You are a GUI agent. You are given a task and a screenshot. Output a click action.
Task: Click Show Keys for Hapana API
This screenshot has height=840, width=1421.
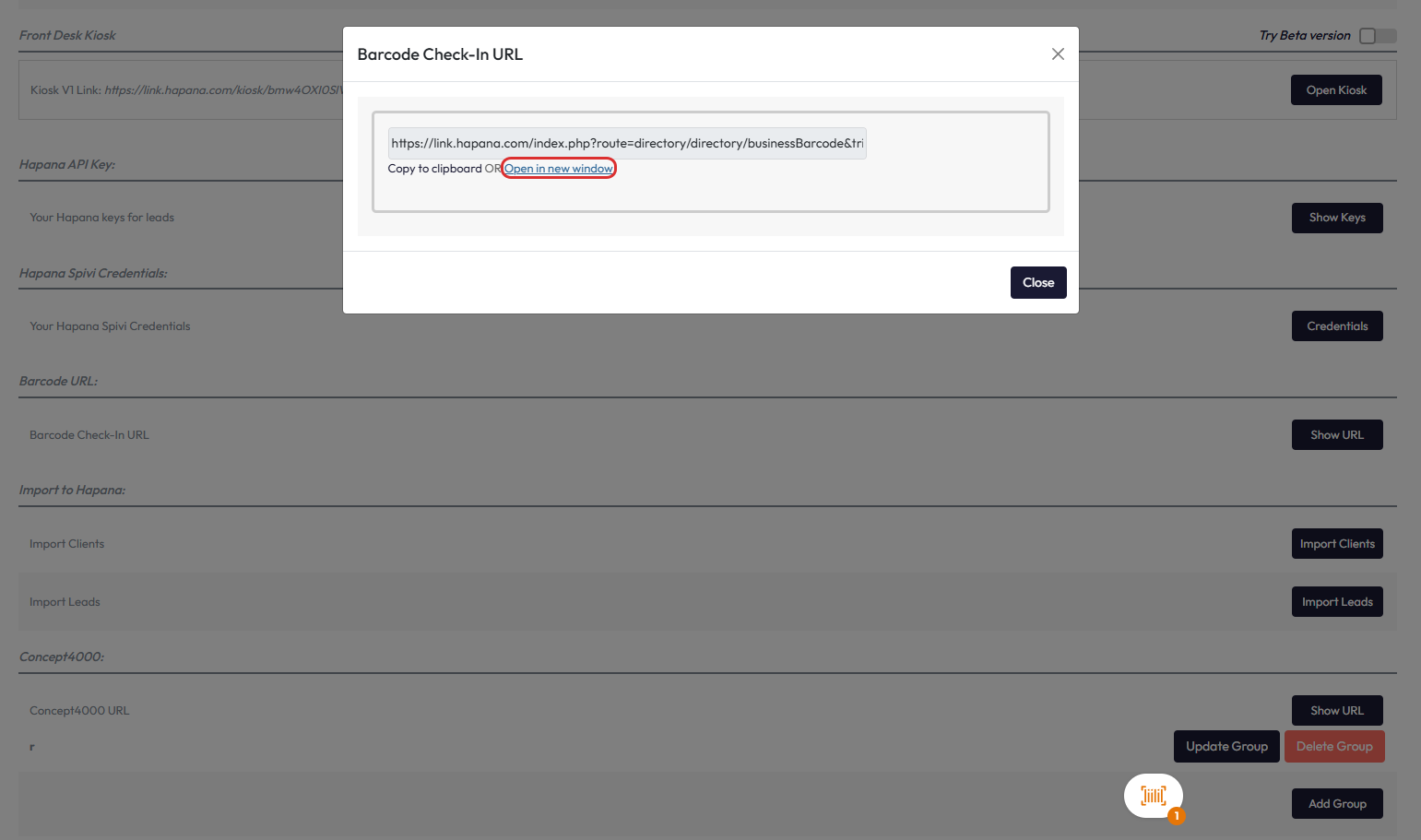(1336, 218)
